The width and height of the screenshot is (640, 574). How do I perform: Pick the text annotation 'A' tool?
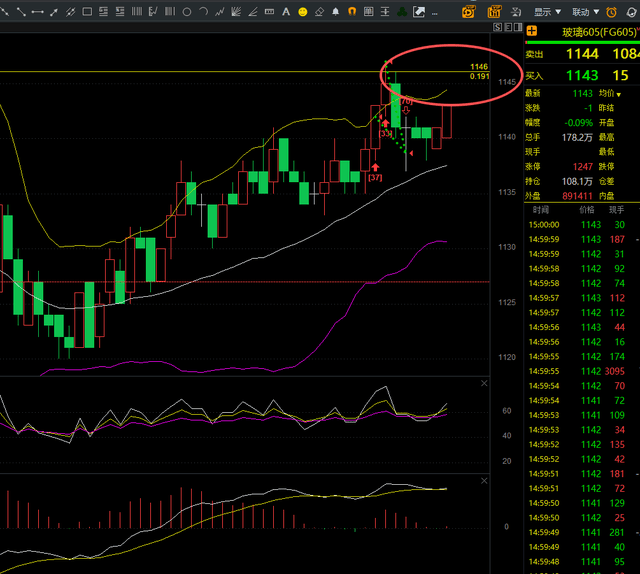[284, 11]
